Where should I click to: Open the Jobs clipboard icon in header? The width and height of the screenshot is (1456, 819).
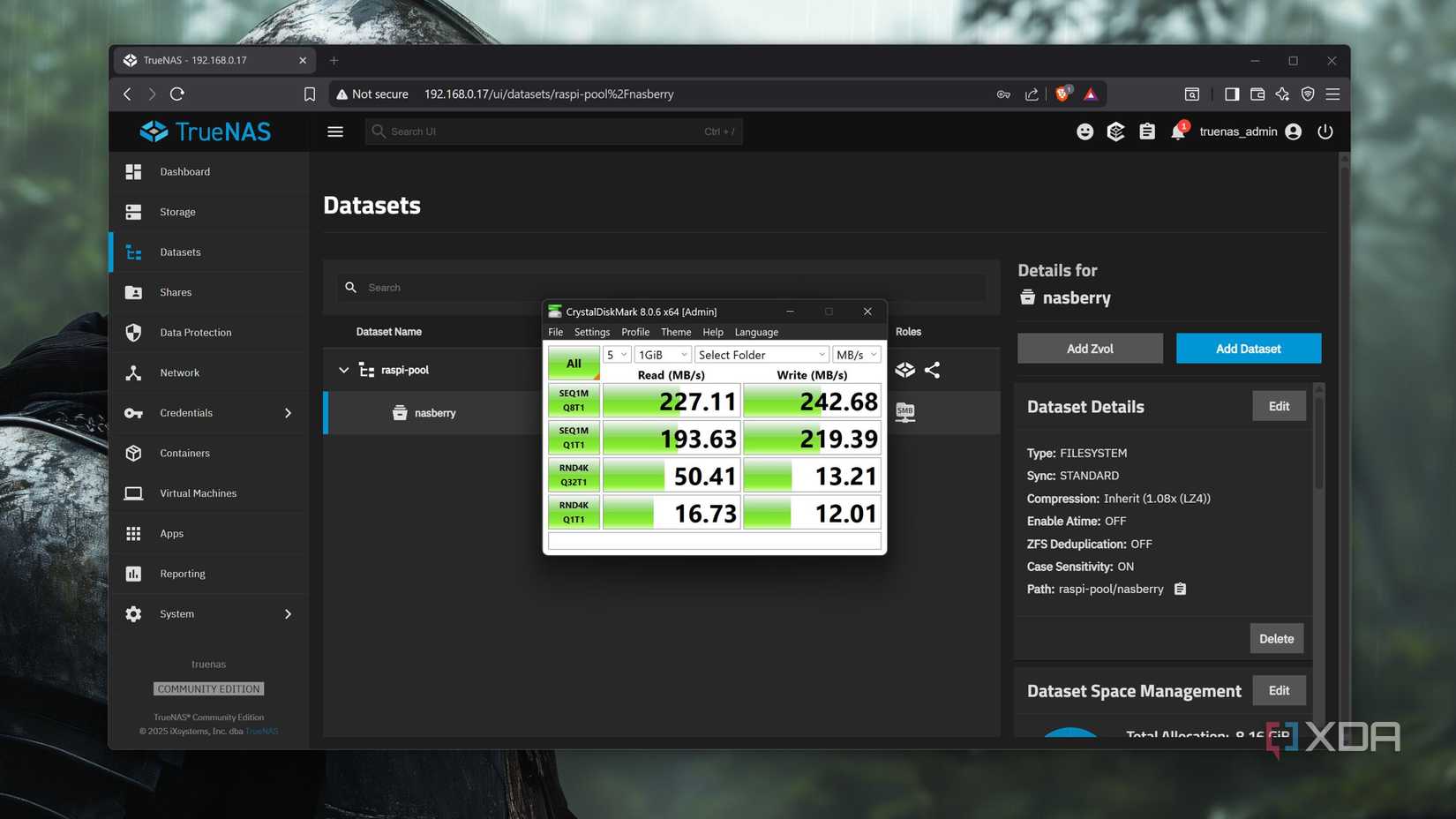[1146, 131]
